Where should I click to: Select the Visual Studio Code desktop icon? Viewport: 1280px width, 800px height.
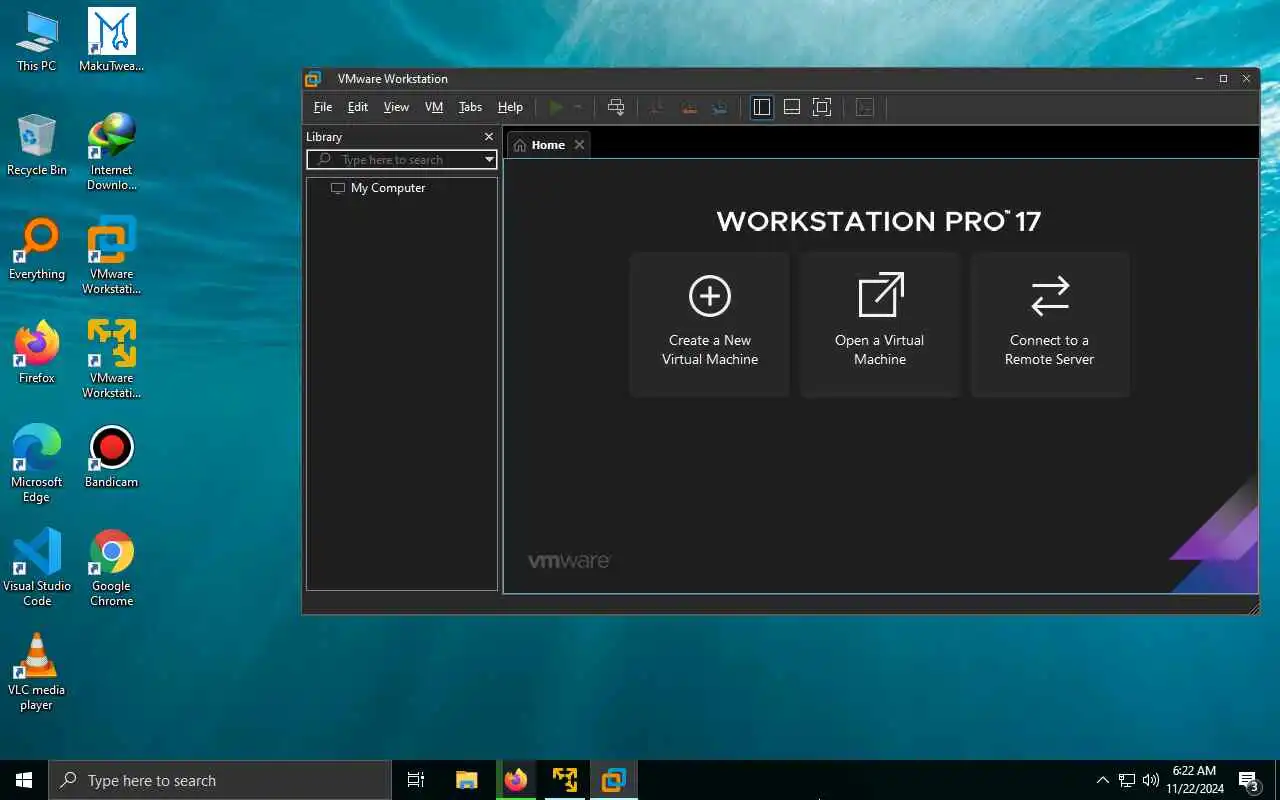pos(37,568)
